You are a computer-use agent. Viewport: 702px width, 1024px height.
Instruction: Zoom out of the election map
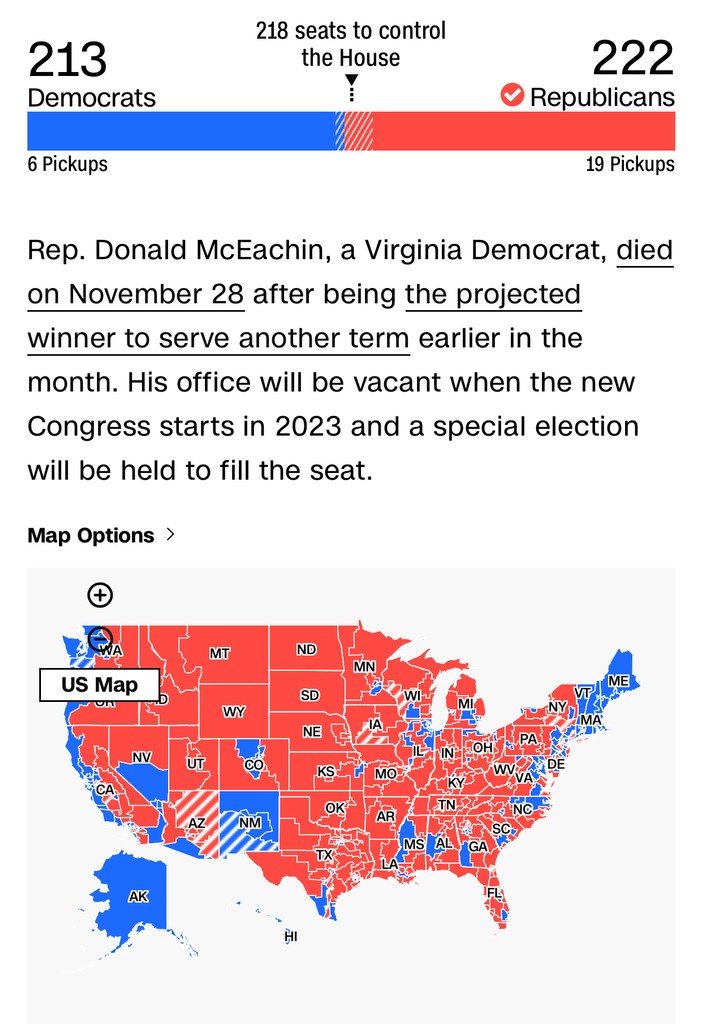tap(100, 638)
